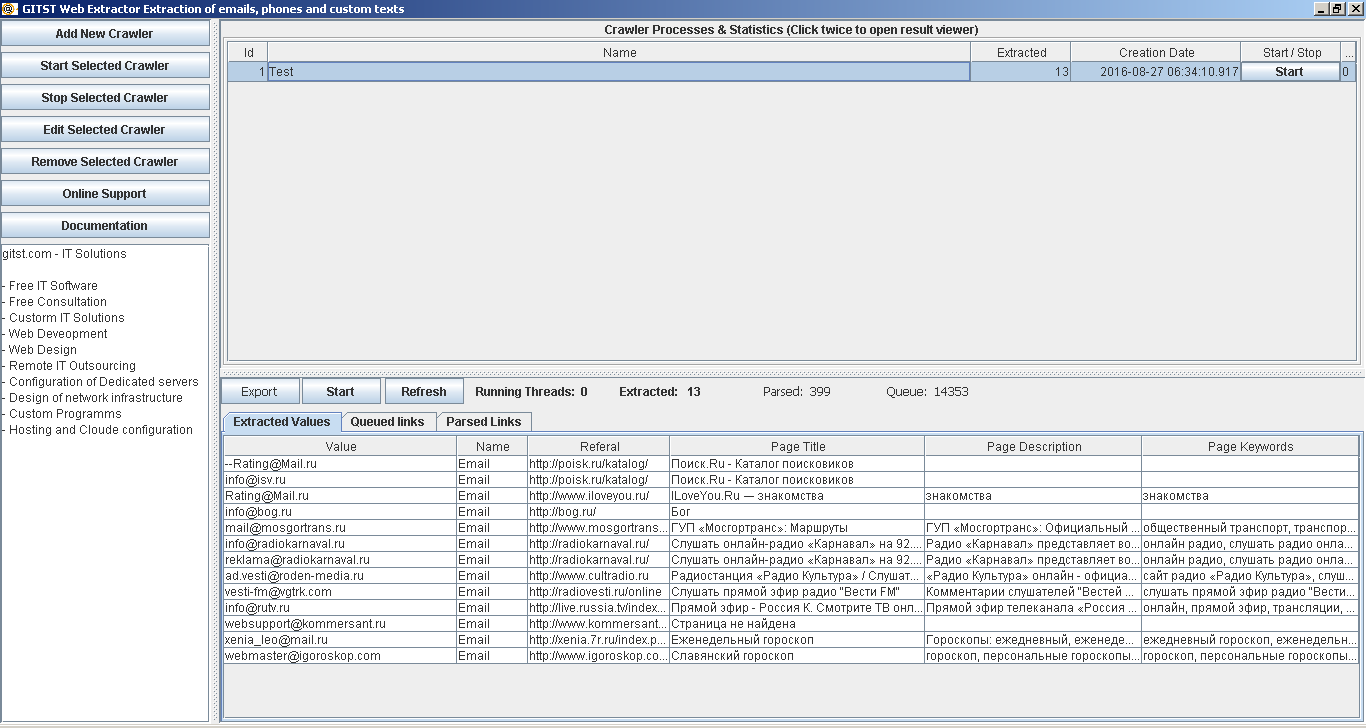The width and height of the screenshot is (1366, 728).
Task: Start the Test crawler from its row
Action: click(x=1290, y=71)
